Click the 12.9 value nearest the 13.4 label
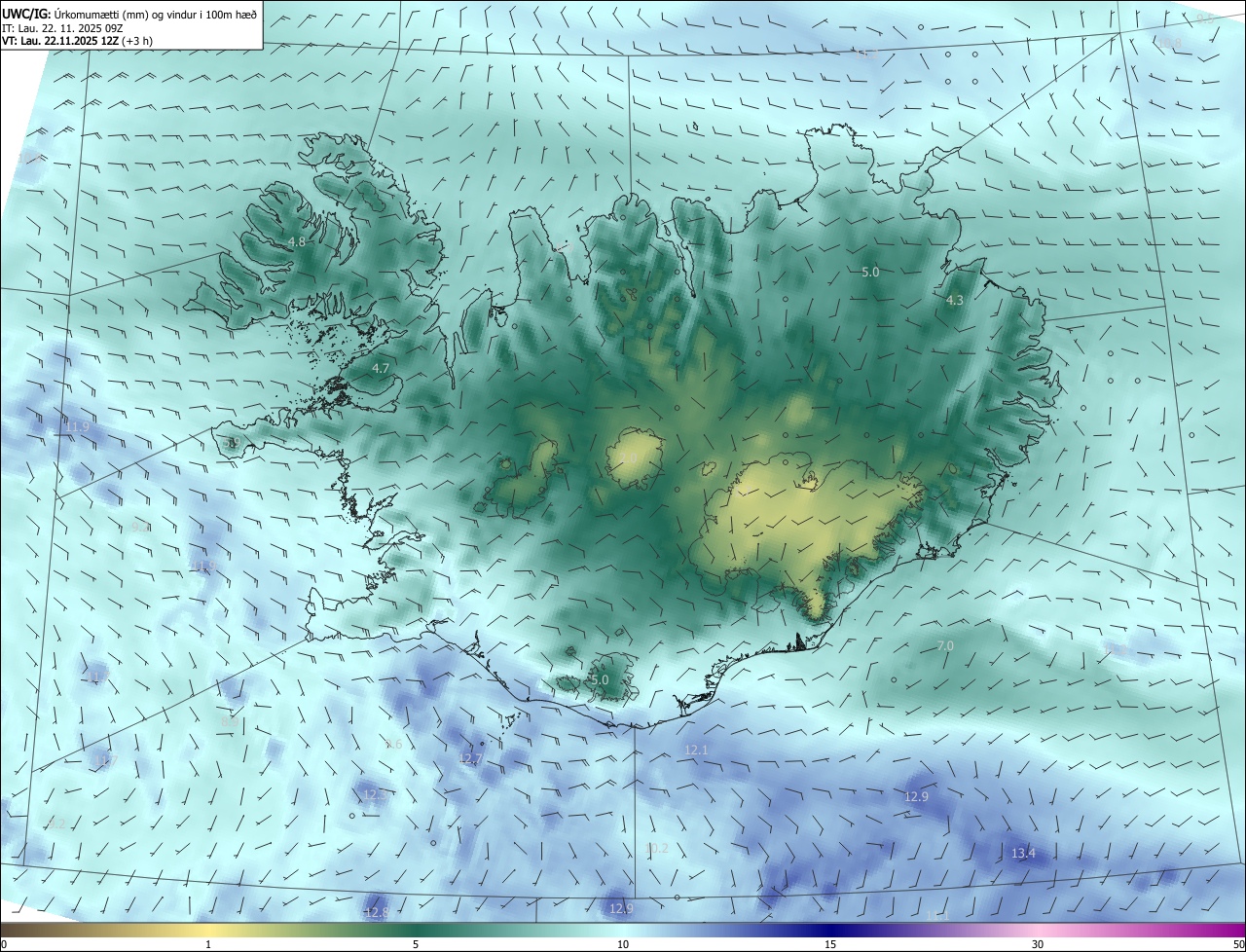This screenshot has width=1246, height=952. tap(917, 797)
